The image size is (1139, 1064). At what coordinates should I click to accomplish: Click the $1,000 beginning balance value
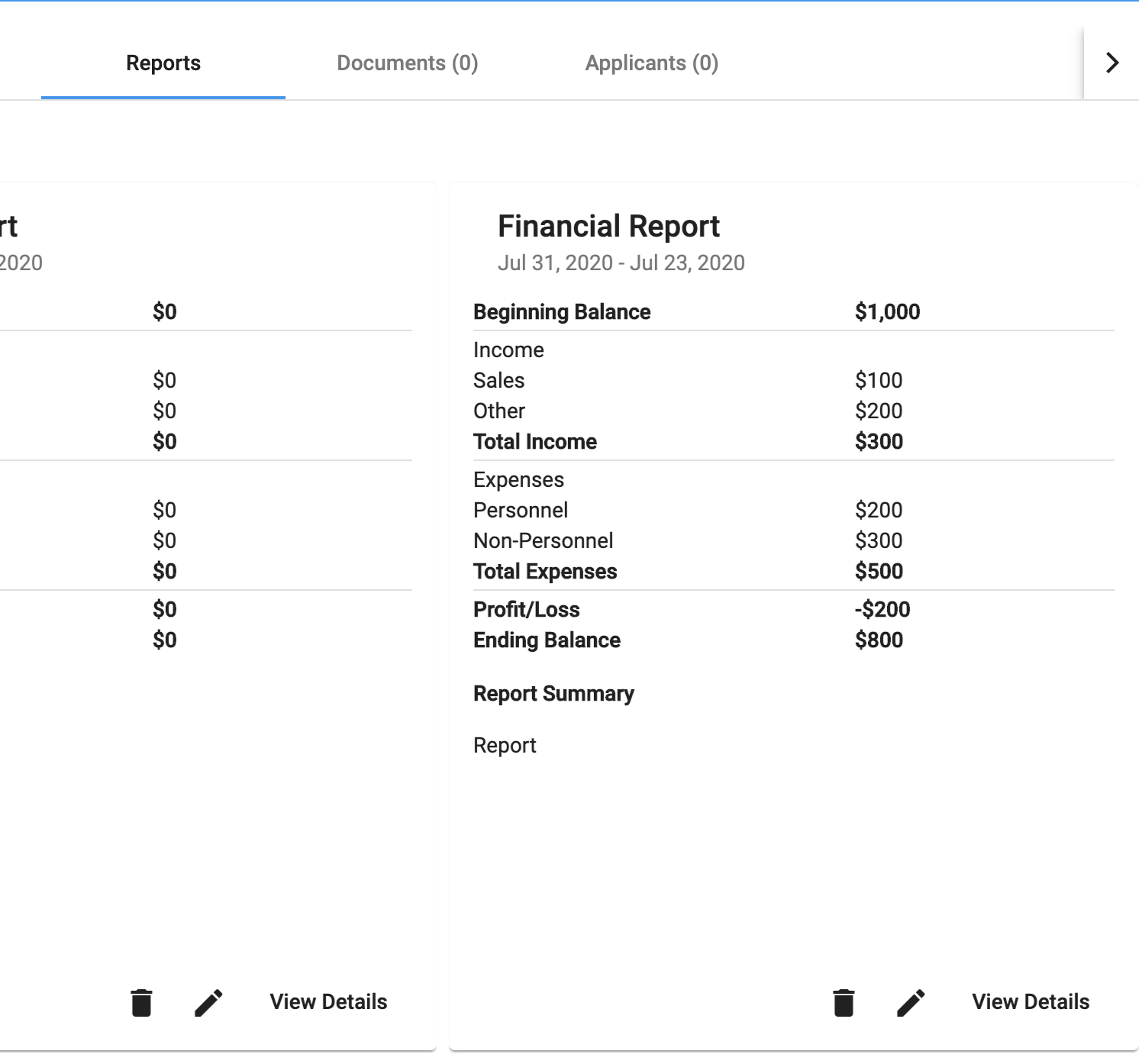pyautogui.click(x=888, y=311)
